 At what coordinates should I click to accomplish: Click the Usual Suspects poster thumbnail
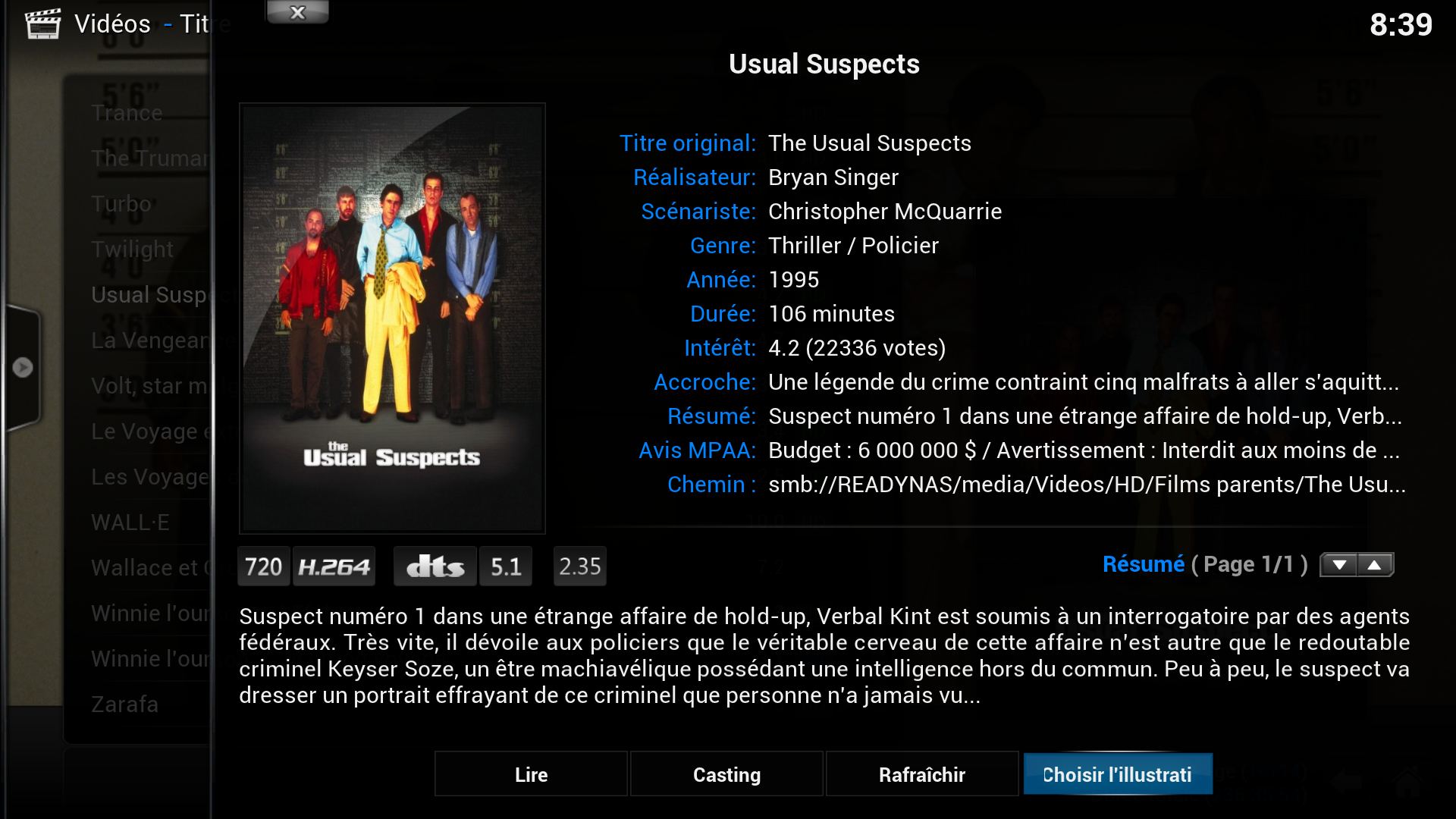pos(392,318)
